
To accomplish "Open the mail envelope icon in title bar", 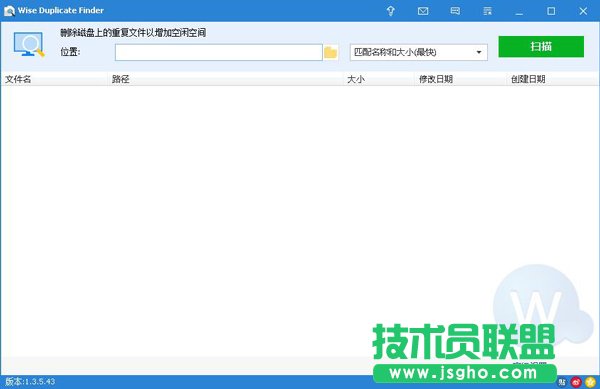I will click(x=423, y=11).
